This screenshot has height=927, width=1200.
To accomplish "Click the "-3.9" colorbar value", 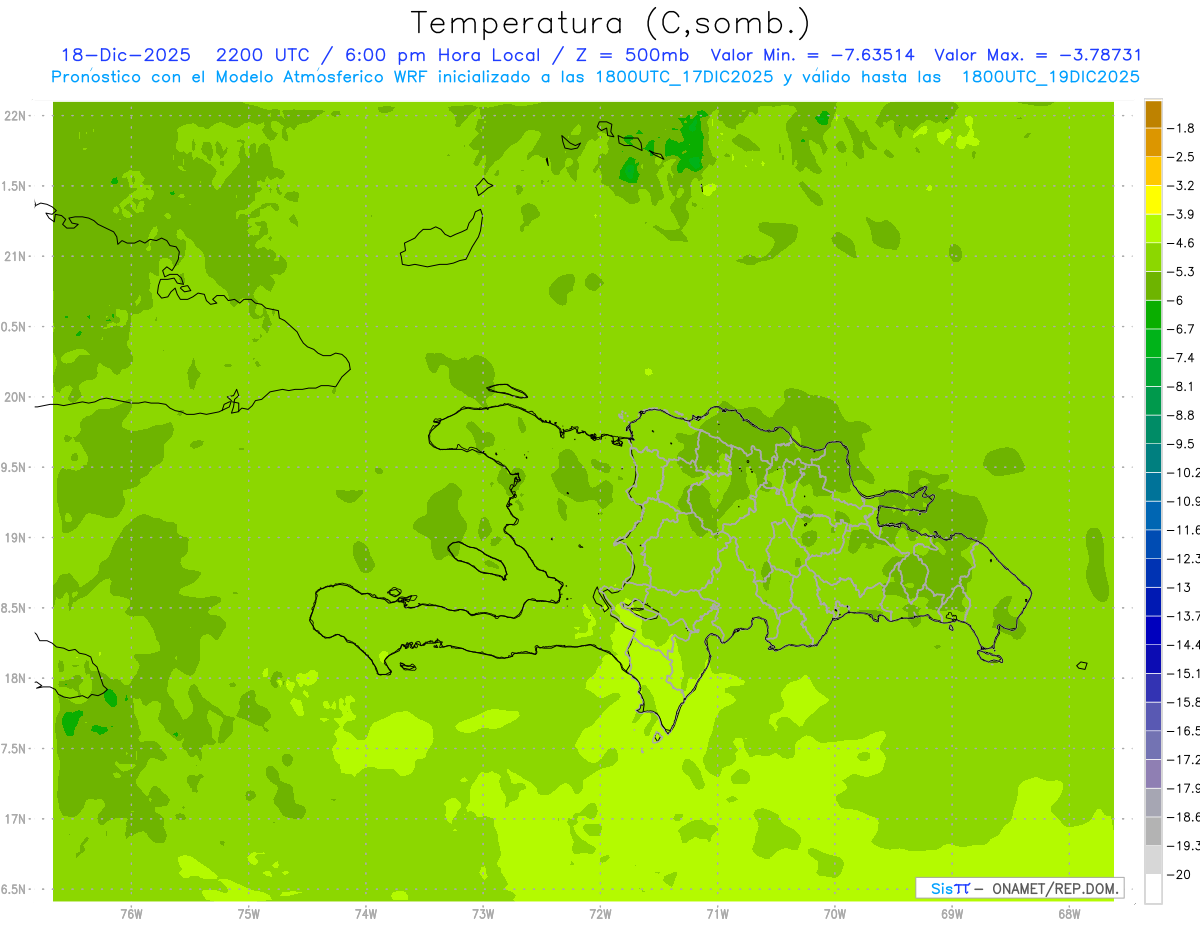I will (1181, 214).
